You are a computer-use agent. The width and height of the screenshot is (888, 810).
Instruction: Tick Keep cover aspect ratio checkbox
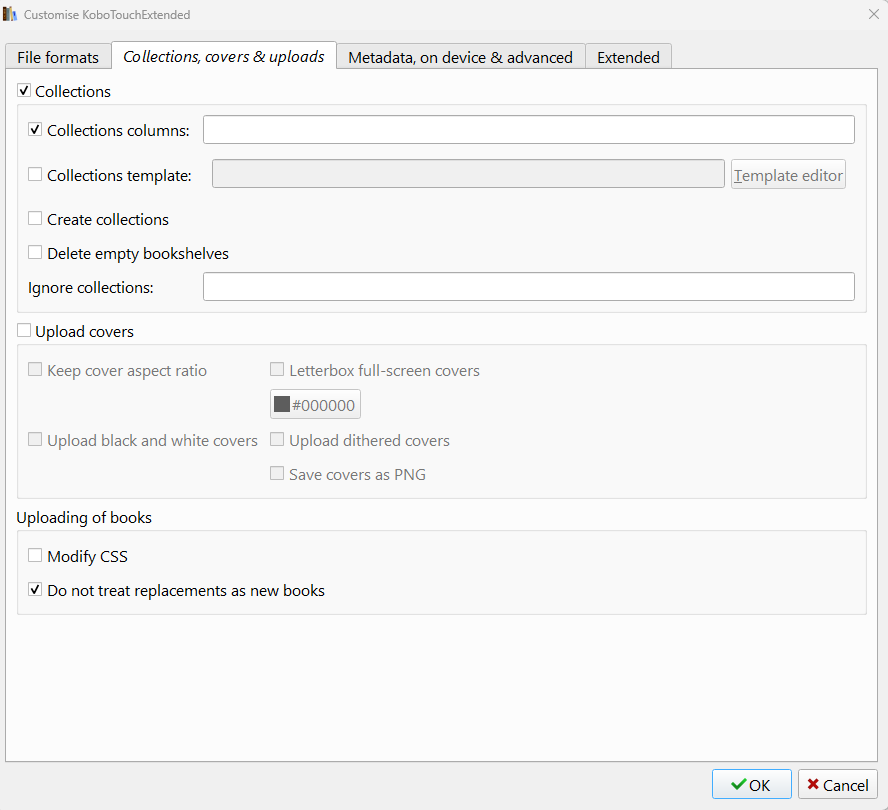tap(35, 370)
